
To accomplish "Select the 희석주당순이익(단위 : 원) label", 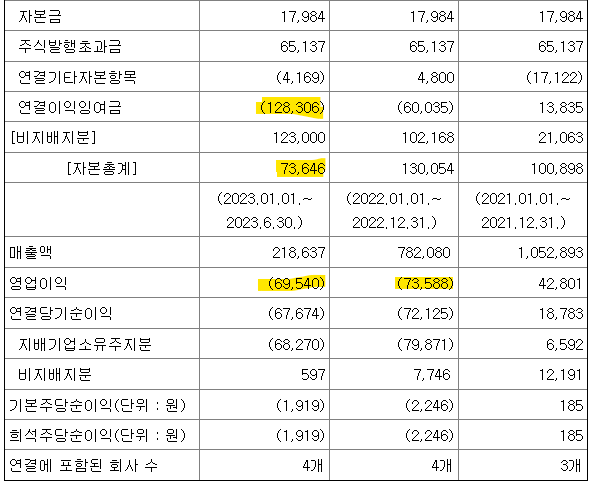I will click(97, 435).
